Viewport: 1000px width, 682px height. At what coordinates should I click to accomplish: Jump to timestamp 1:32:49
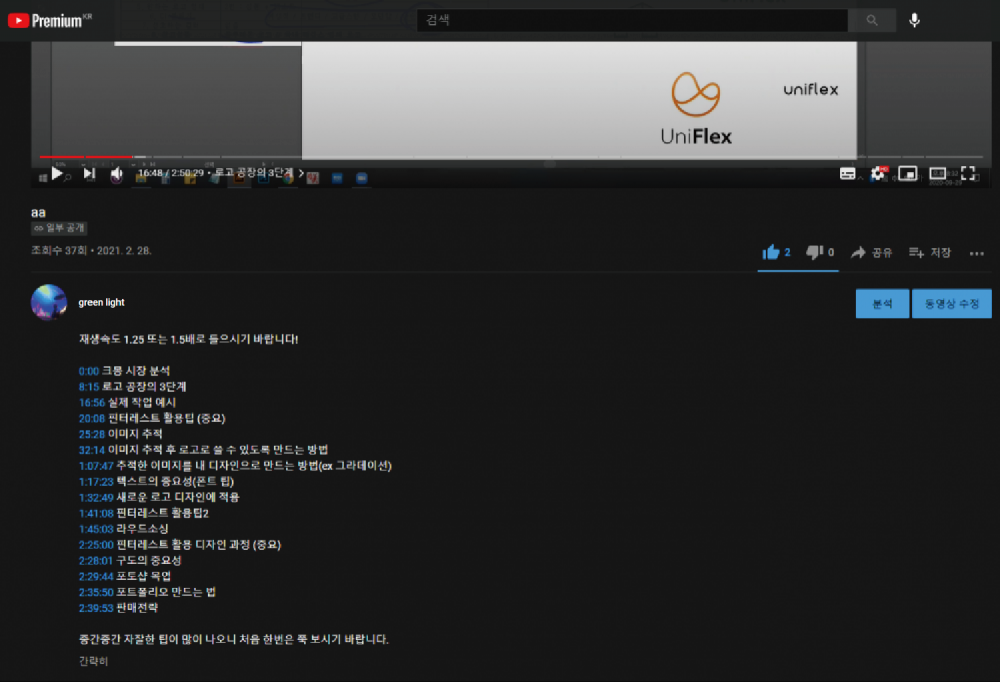[96, 498]
